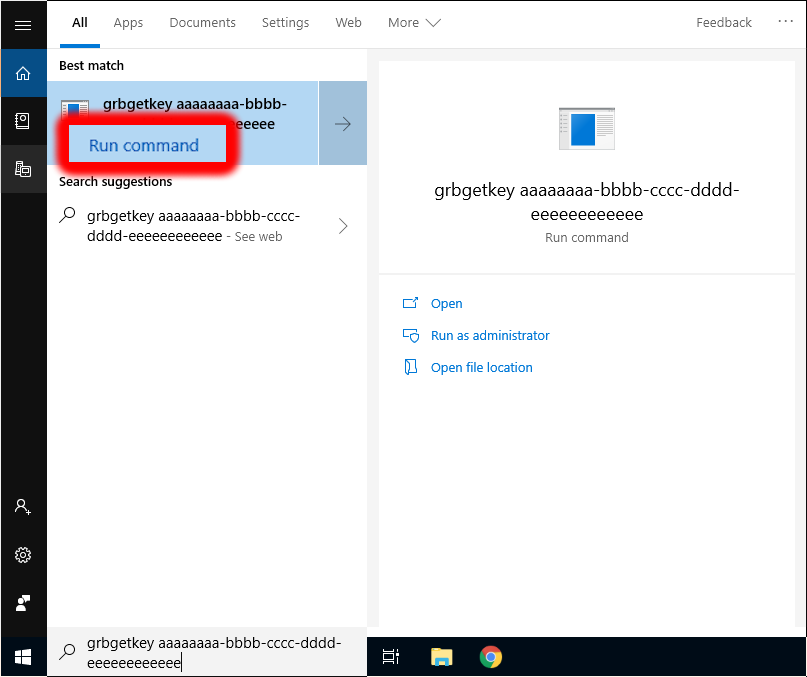Switch to the Documents tab

point(203,23)
